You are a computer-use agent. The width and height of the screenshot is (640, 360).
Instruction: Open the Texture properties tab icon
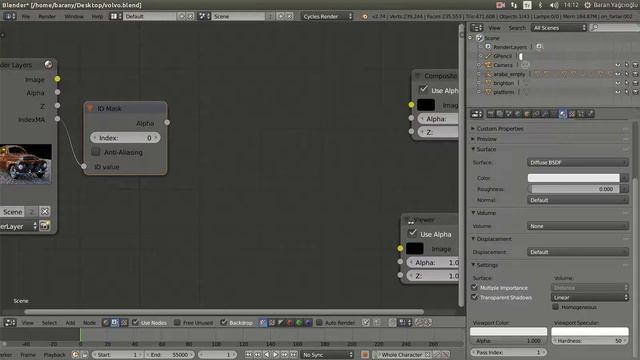pyautogui.click(x=572, y=114)
